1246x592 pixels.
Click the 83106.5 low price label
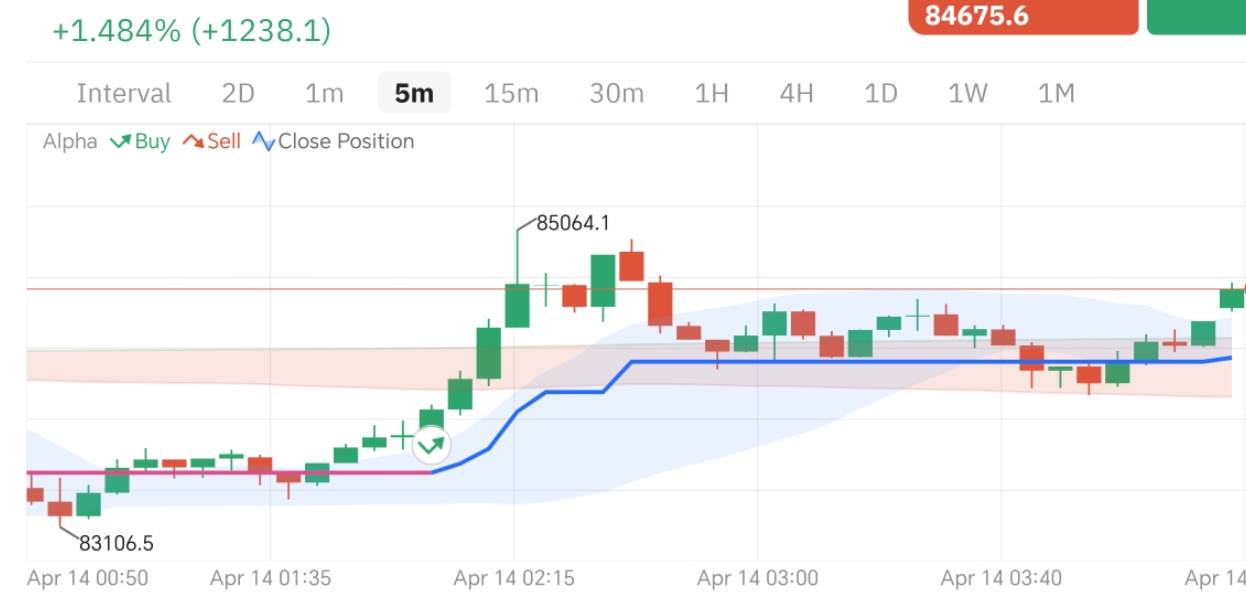pos(116,544)
